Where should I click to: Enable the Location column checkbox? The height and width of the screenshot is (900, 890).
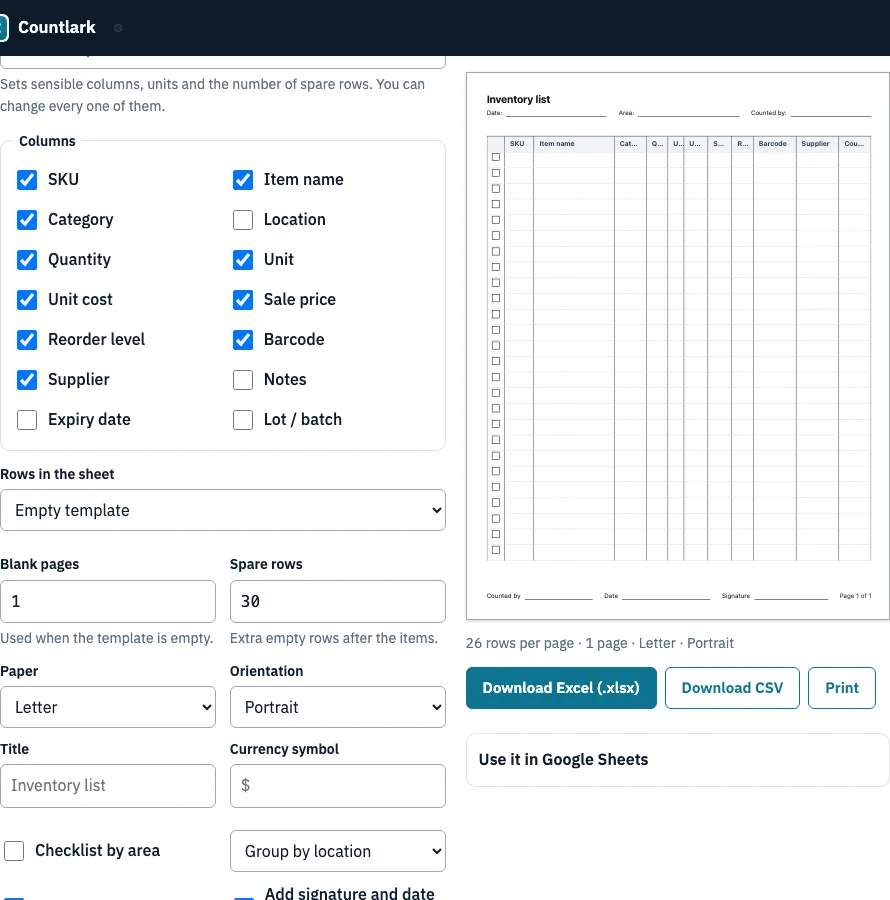click(243, 220)
